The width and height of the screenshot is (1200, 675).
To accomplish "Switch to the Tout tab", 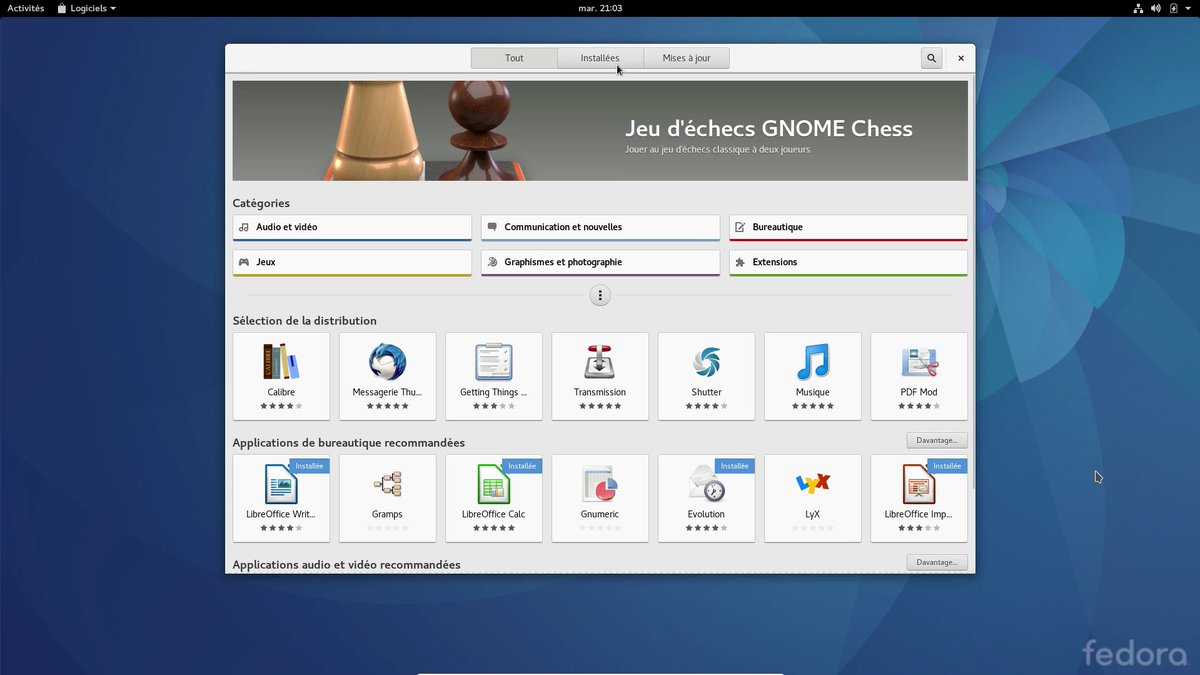I will [x=514, y=58].
